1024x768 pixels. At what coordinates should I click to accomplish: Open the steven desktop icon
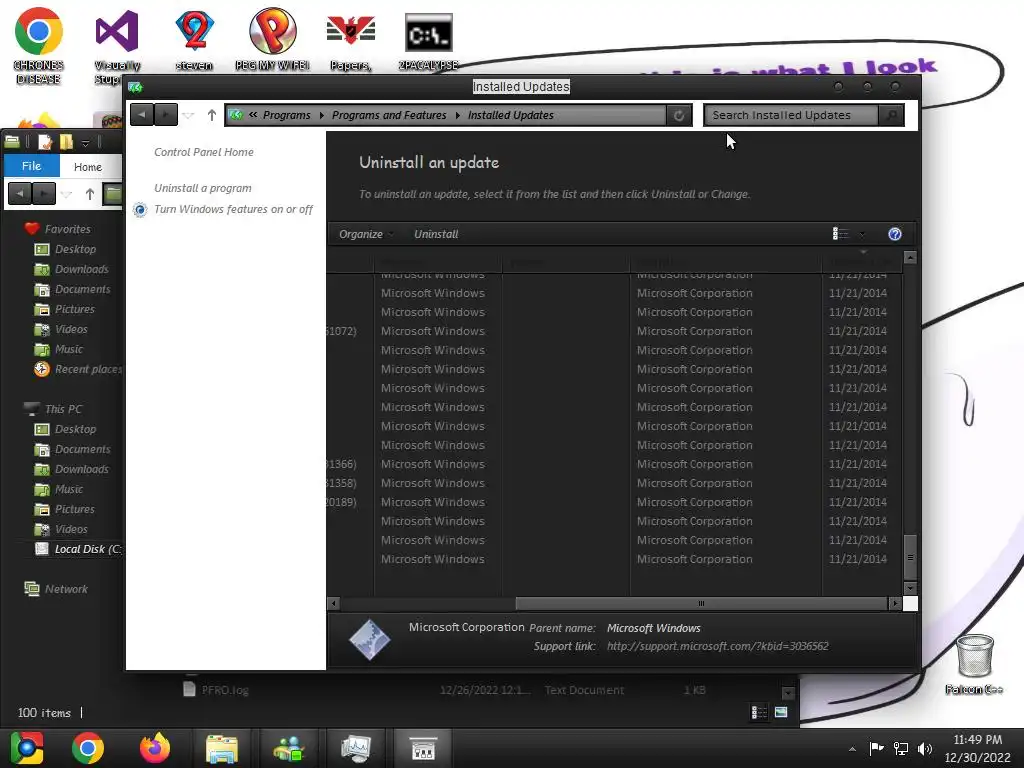point(194,39)
